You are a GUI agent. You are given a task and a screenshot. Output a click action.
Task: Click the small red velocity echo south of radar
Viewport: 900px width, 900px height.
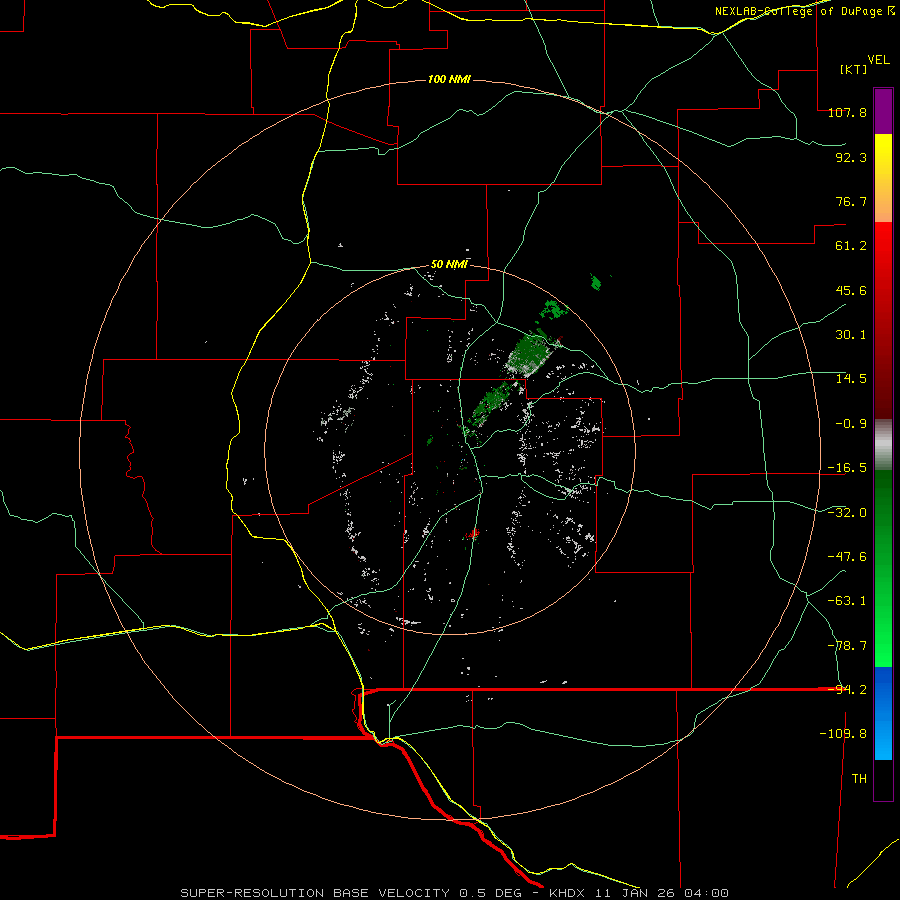tap(472, 534)
